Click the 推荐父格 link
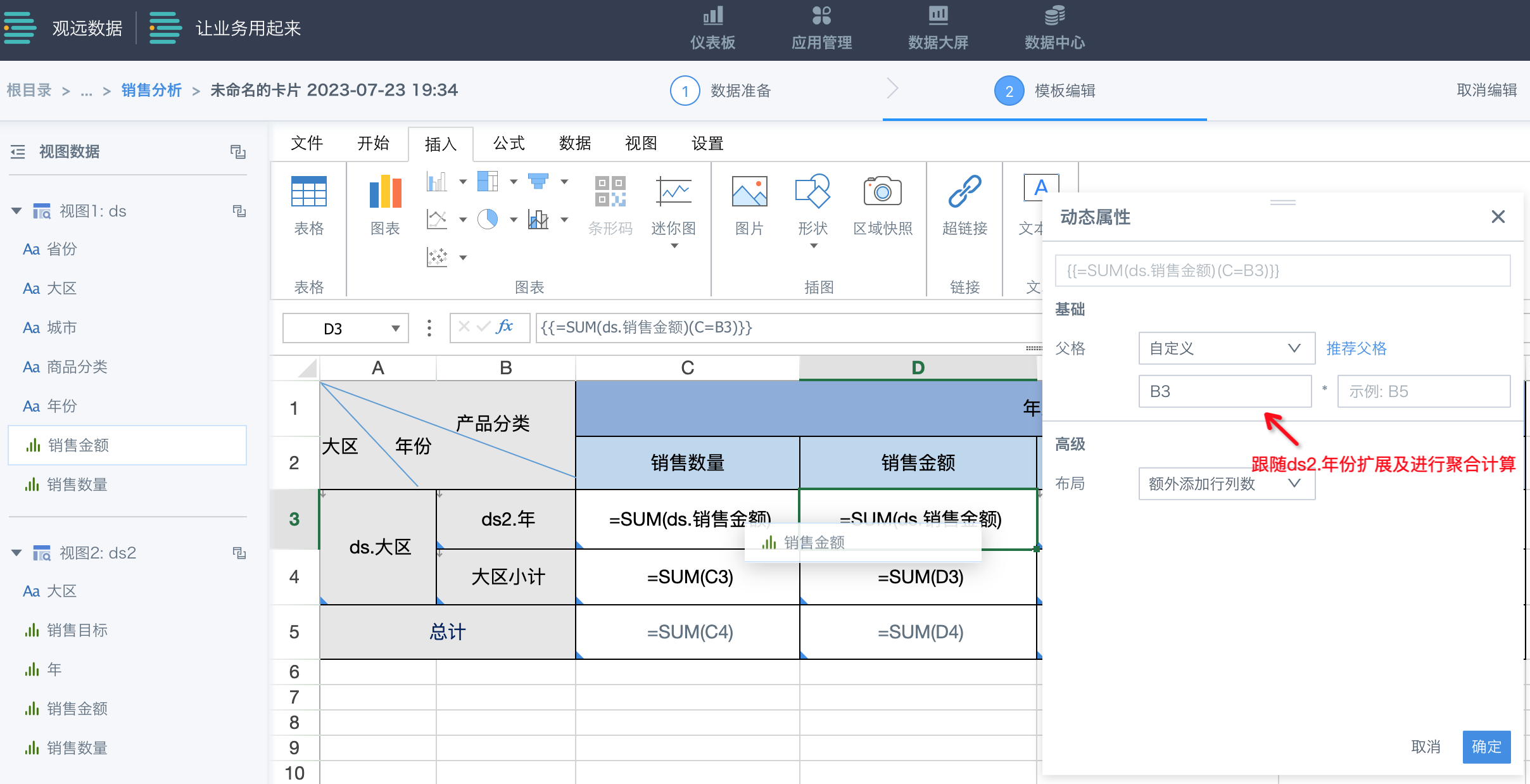 point(1356,348)
